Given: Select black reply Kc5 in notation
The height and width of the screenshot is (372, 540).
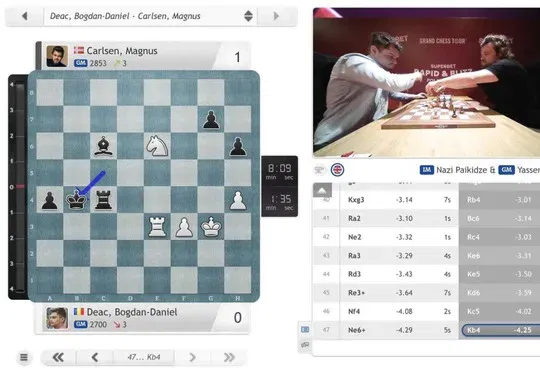Looking at the screenshot, I should tap(474, 311).
